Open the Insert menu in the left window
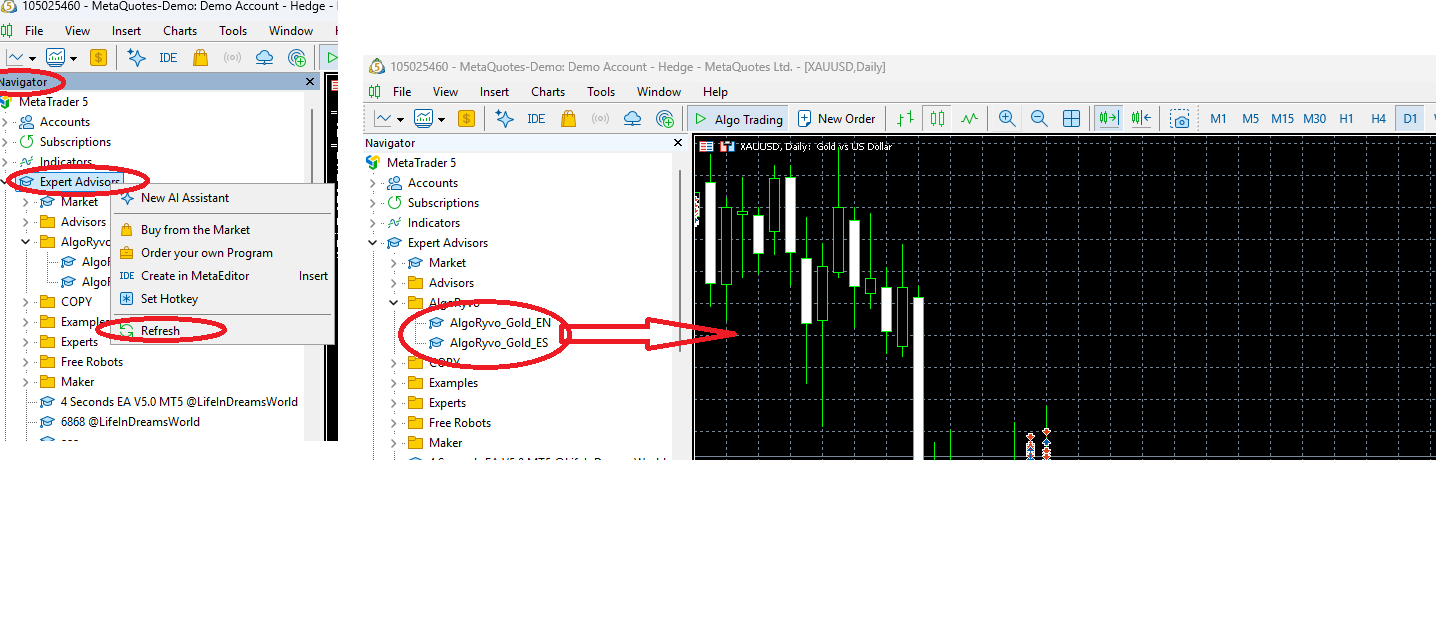Screen dimensions: 1436x622 point(126,31)
